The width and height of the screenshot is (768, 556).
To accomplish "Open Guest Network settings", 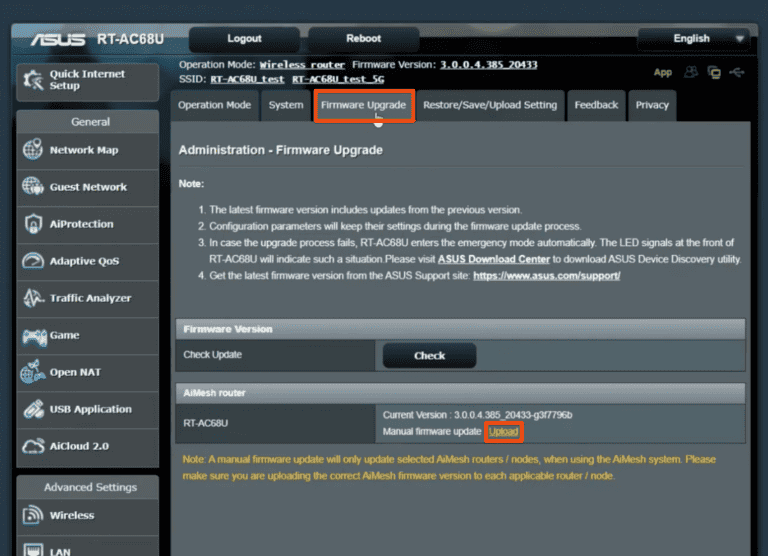I will tap(86, 187).
